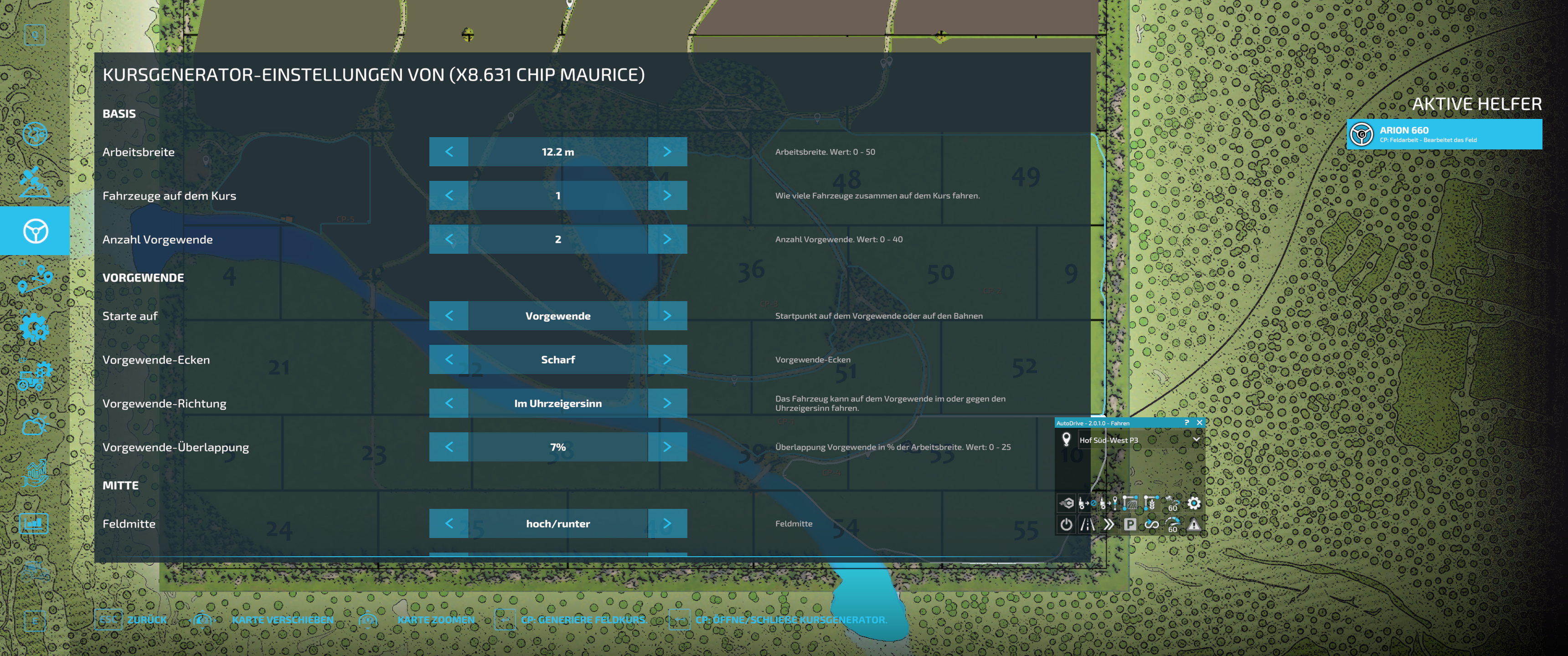The image size is (1568, 656).
Task: Toggle AutoDrive road lines display icon
Action: [1087, 524]
